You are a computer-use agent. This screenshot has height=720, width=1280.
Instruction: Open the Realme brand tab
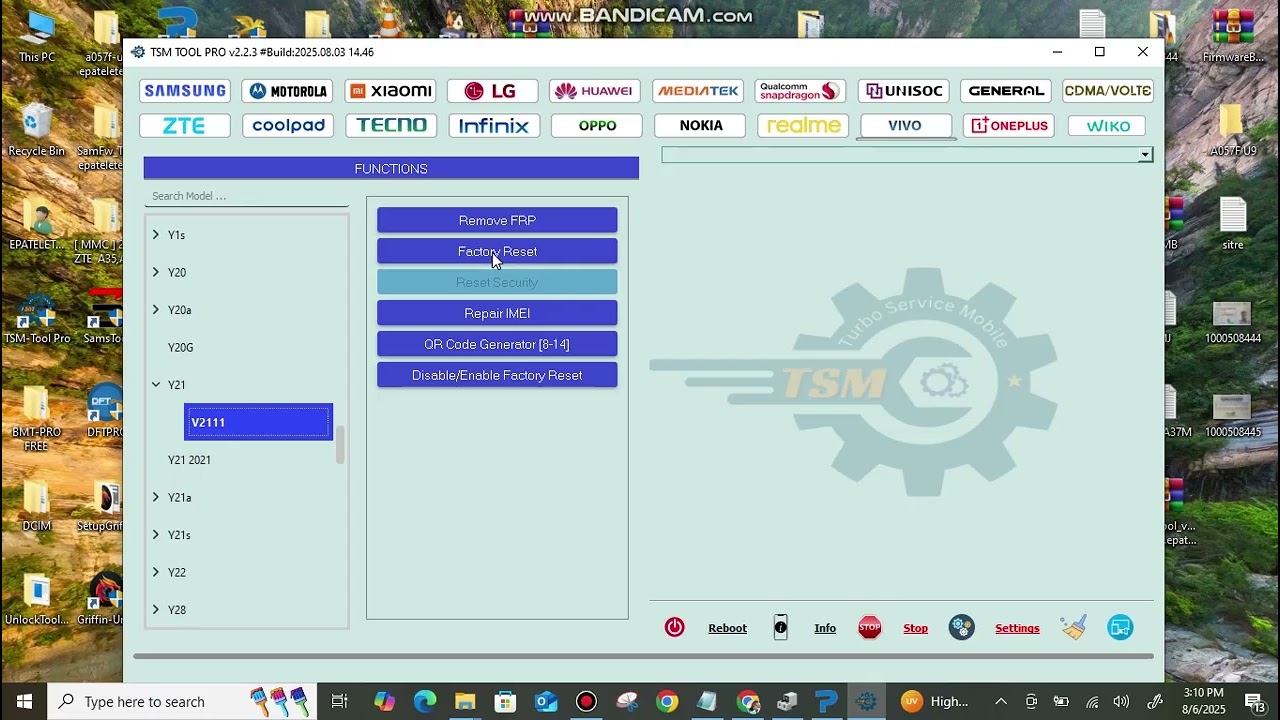tap(803, 126)
